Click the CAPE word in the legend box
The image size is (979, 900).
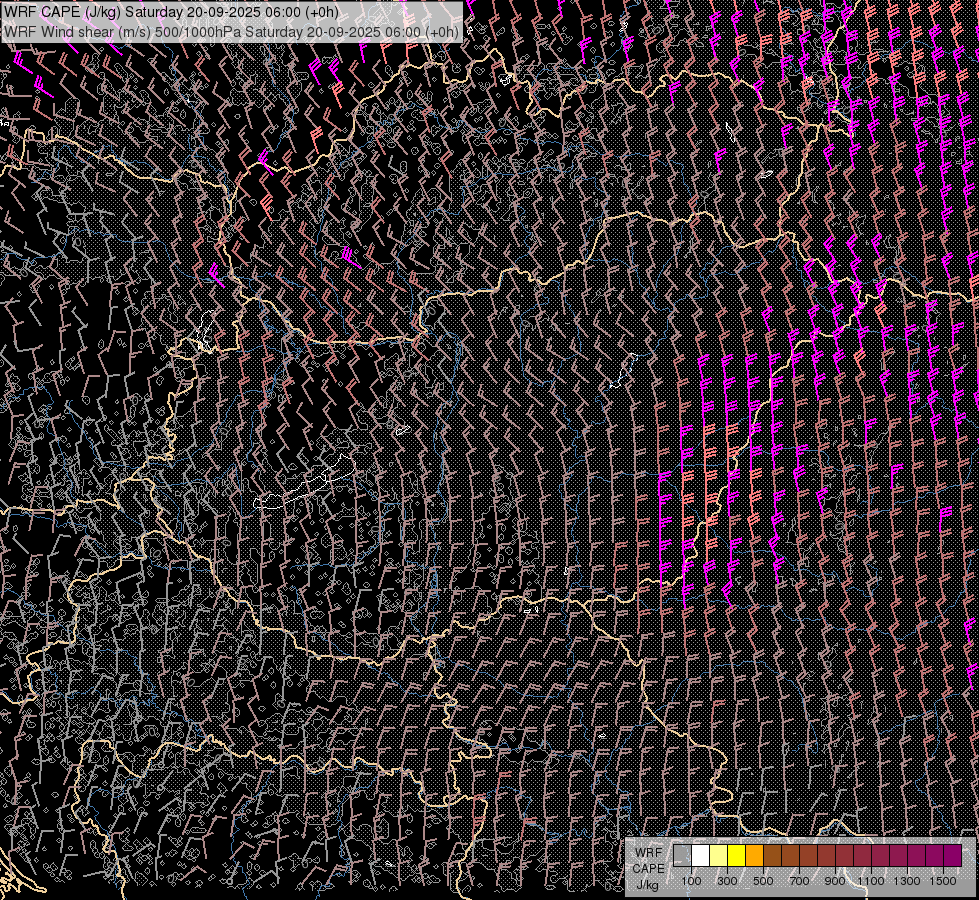click(647, 868)
